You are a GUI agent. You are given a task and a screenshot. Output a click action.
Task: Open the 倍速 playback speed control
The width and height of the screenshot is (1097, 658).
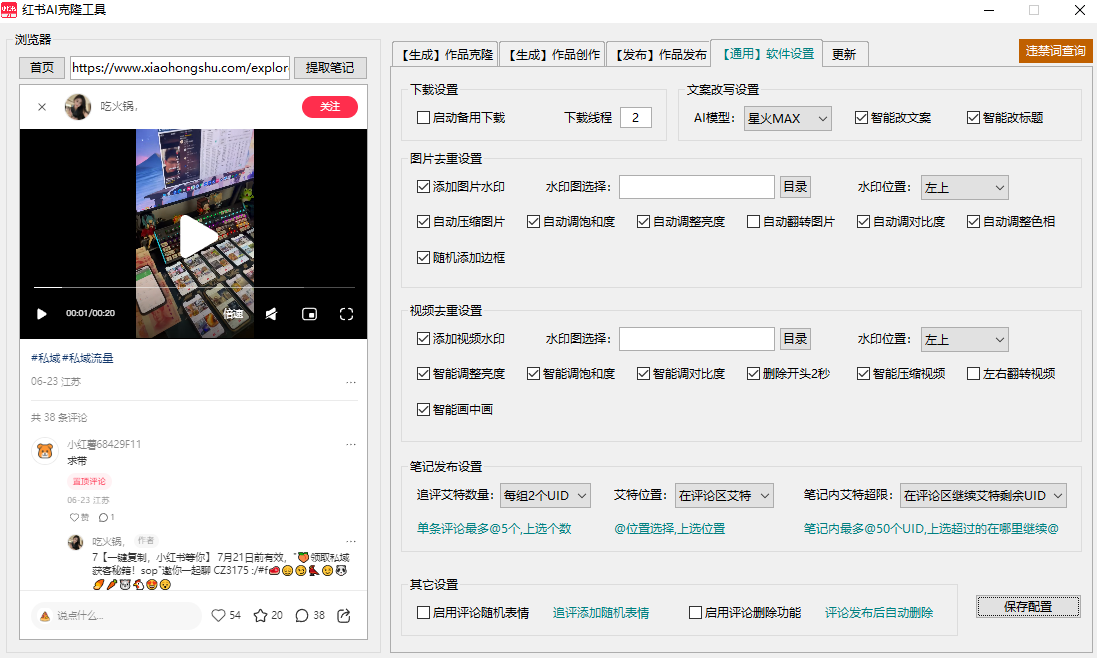[234, 314]
